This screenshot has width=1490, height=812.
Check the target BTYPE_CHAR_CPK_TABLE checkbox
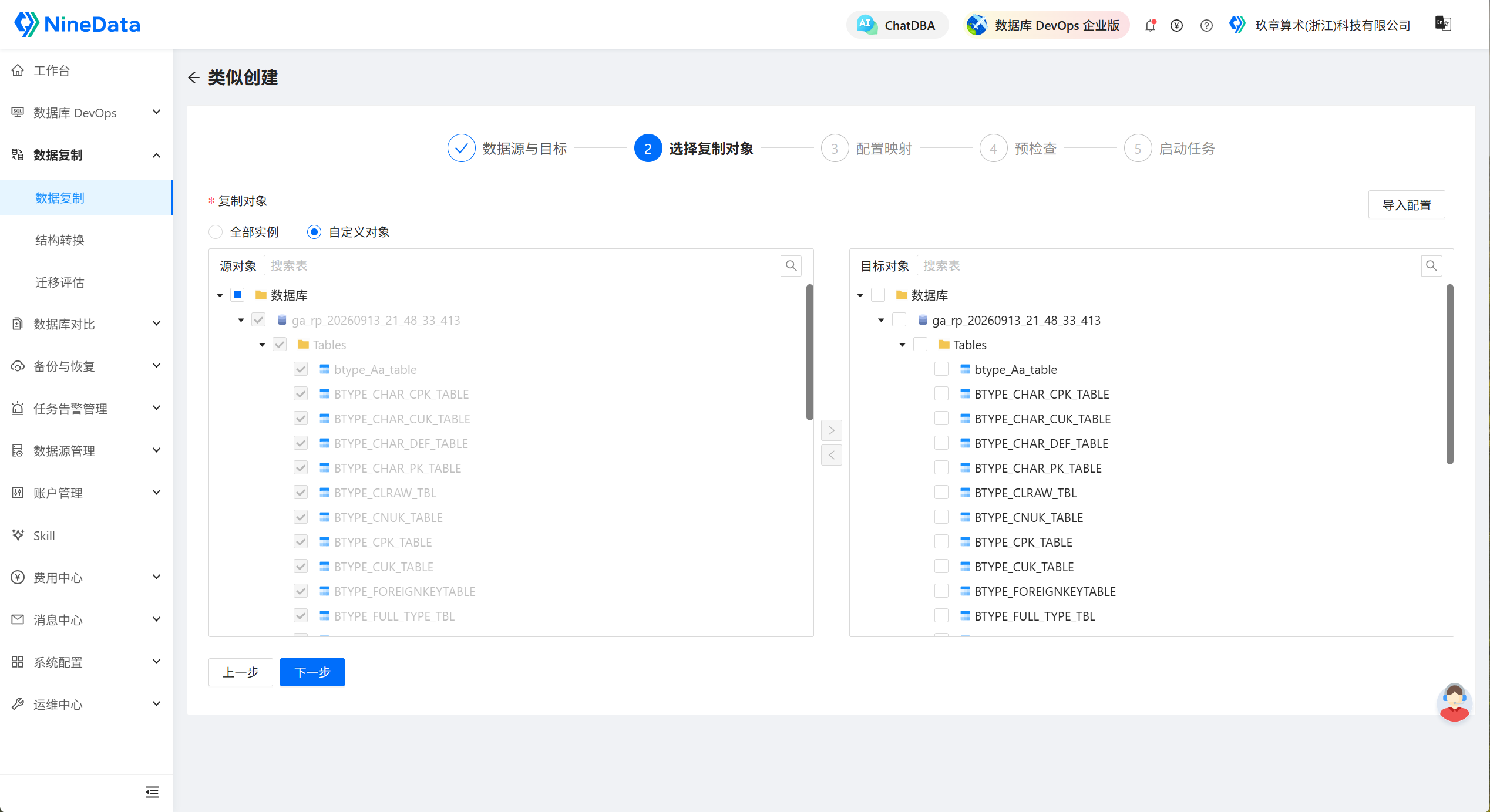click(x=941, y=393)
